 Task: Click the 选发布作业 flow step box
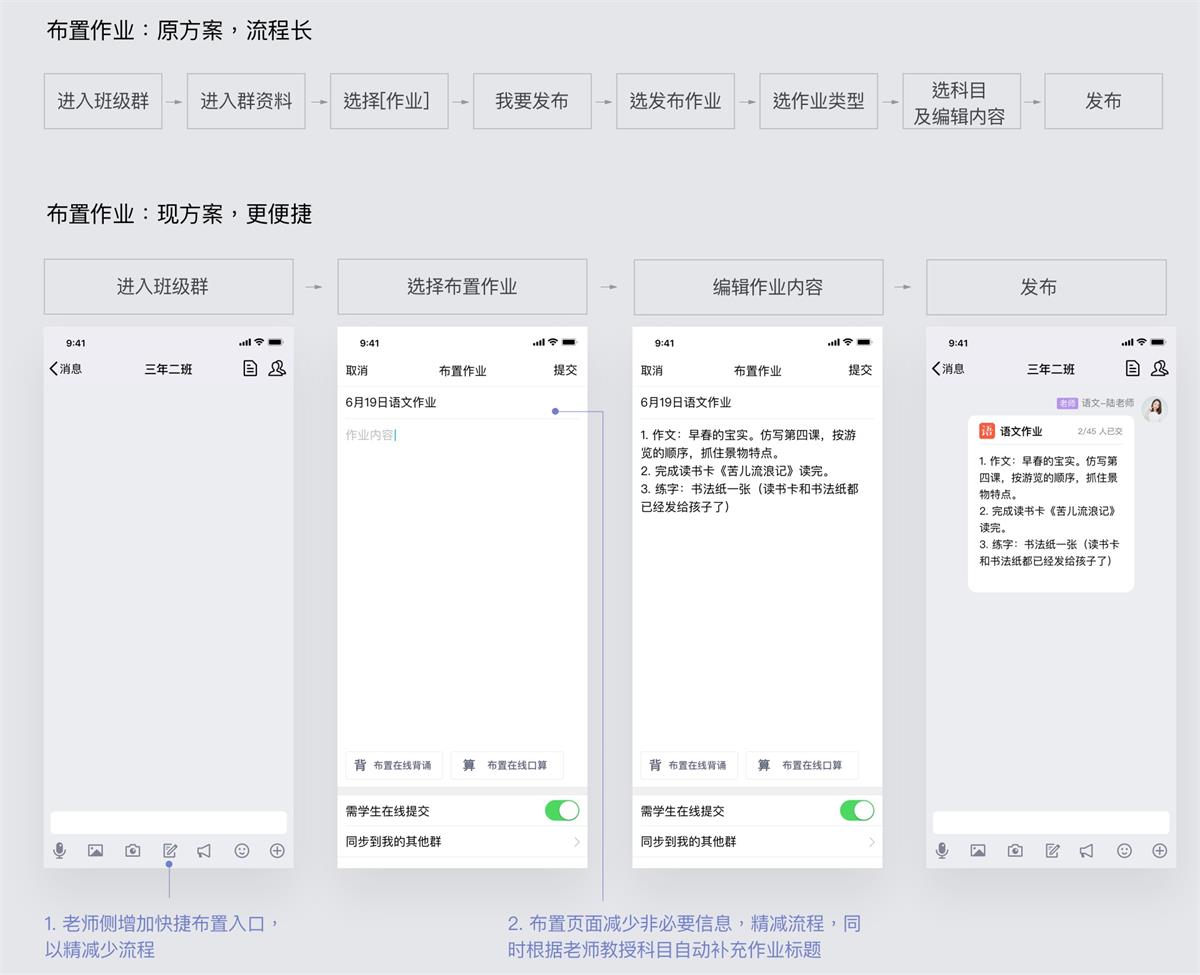[x=675, y=101]
